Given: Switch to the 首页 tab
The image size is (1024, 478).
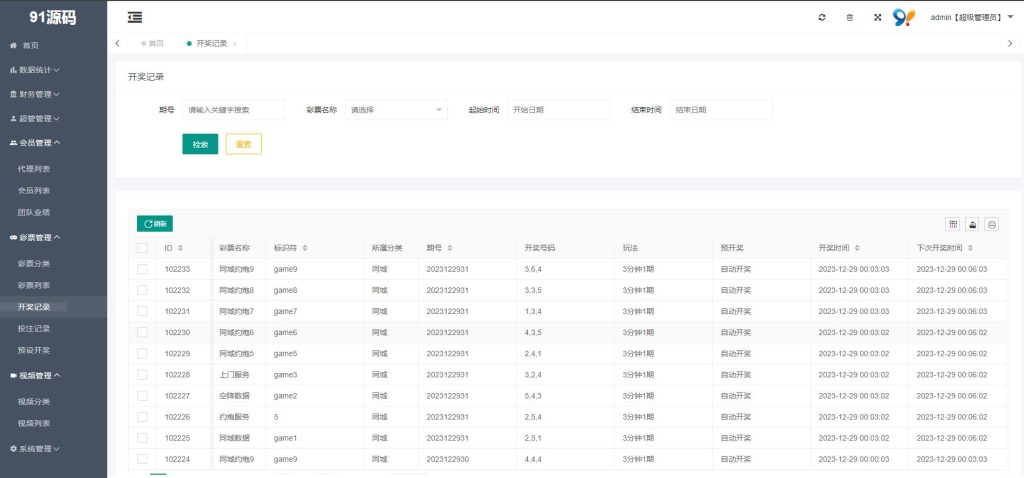Looking at the screenshot, I should pyautogui.click(x=153, y=44).
